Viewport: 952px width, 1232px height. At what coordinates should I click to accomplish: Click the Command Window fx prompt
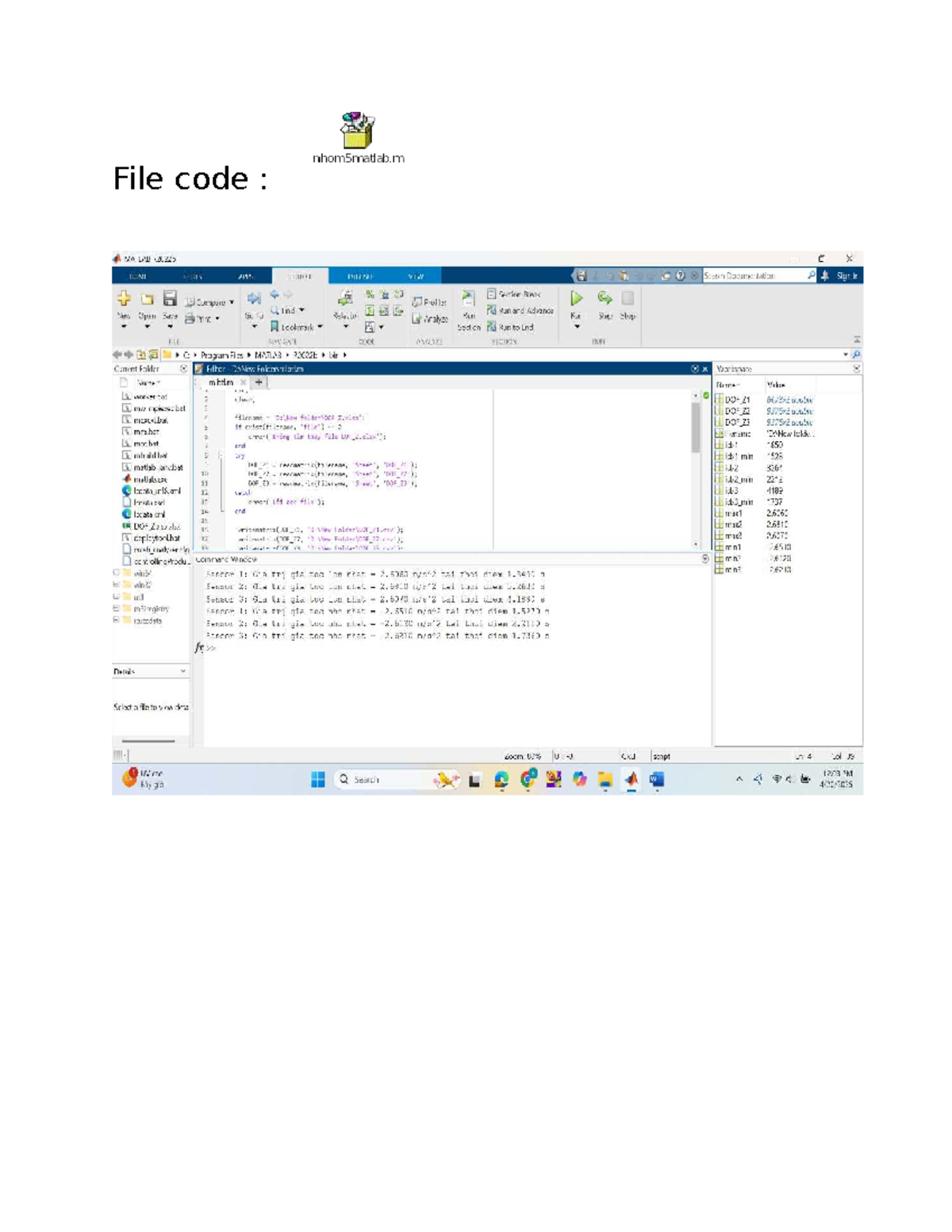pos(200,647)
